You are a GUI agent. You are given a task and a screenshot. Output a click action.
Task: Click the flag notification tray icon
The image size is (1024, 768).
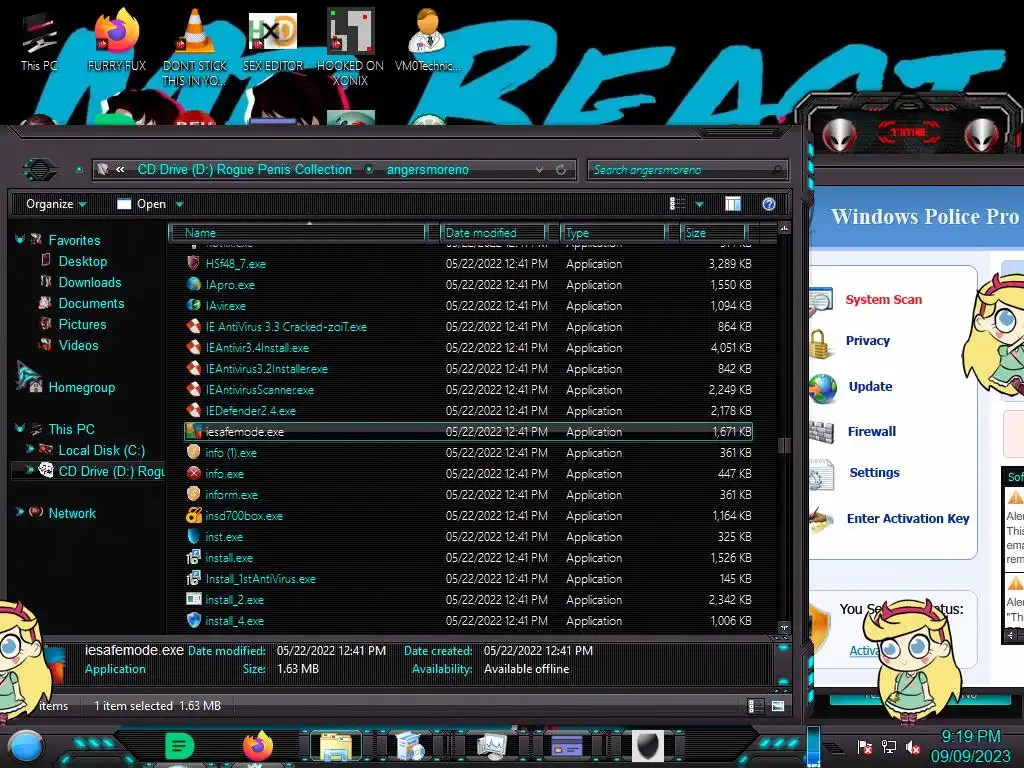(x=865, y=746)
